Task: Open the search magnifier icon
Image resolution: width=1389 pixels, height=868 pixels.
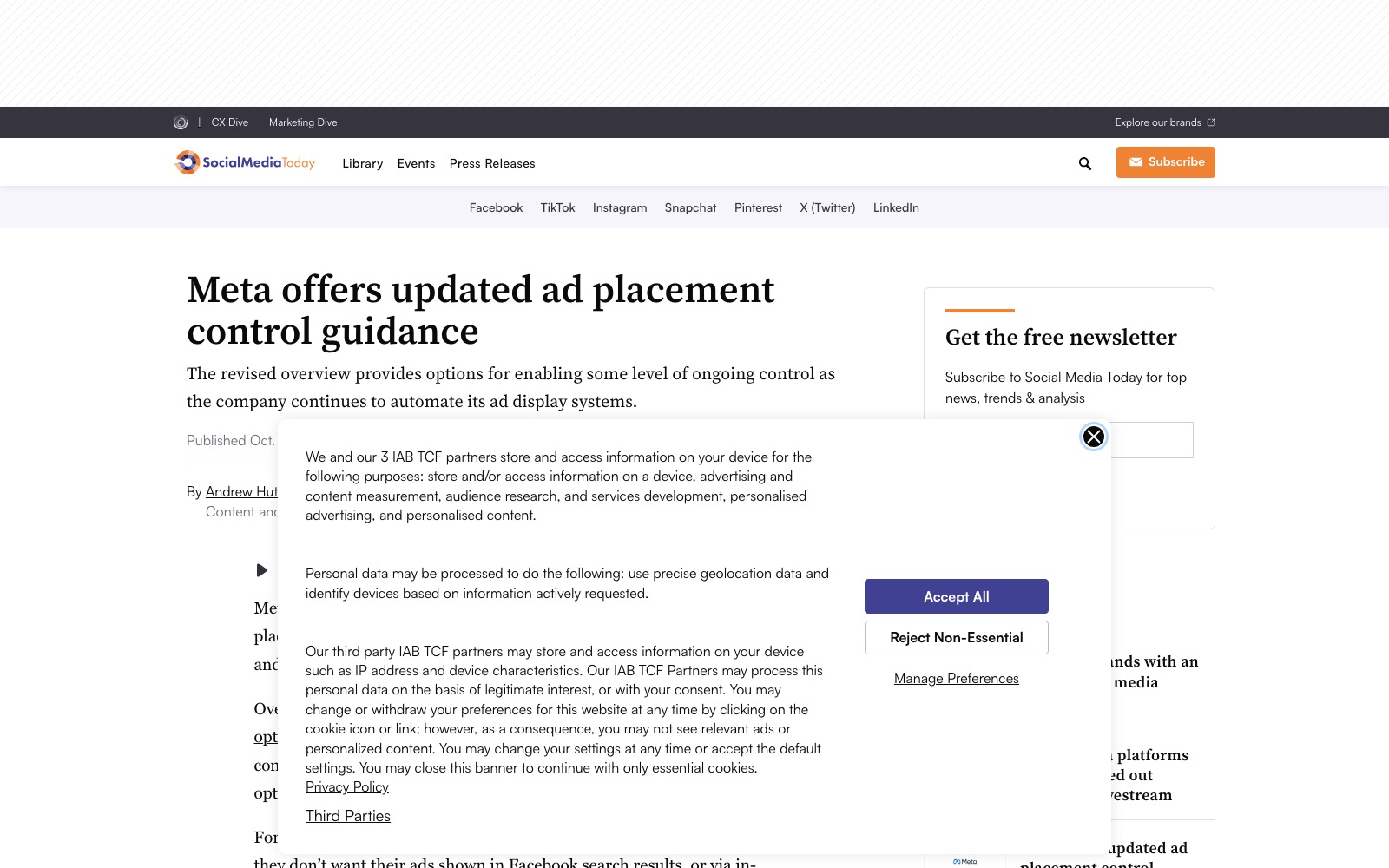Action: tap(1085, 163)
